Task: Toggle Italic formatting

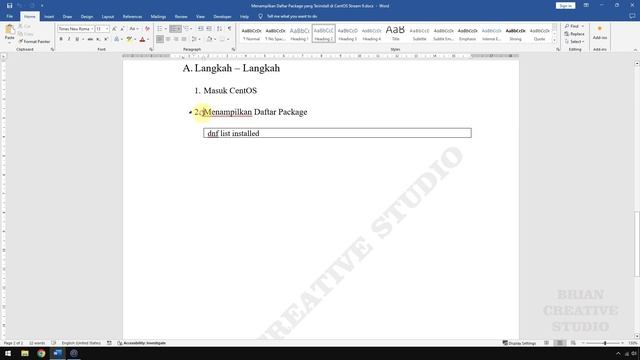Action: point(69,39)
